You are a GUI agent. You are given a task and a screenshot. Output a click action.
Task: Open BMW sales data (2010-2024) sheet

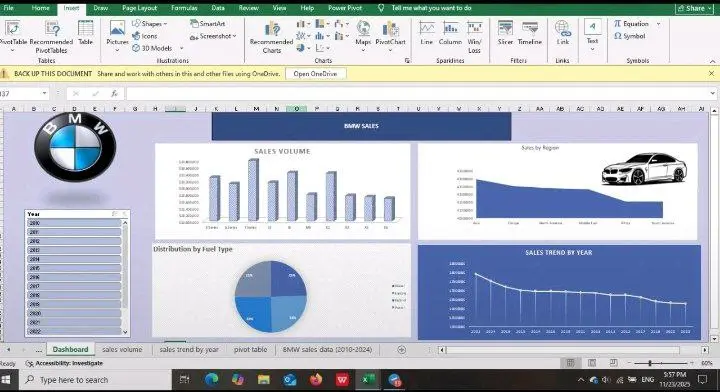(x=327, y=349)
